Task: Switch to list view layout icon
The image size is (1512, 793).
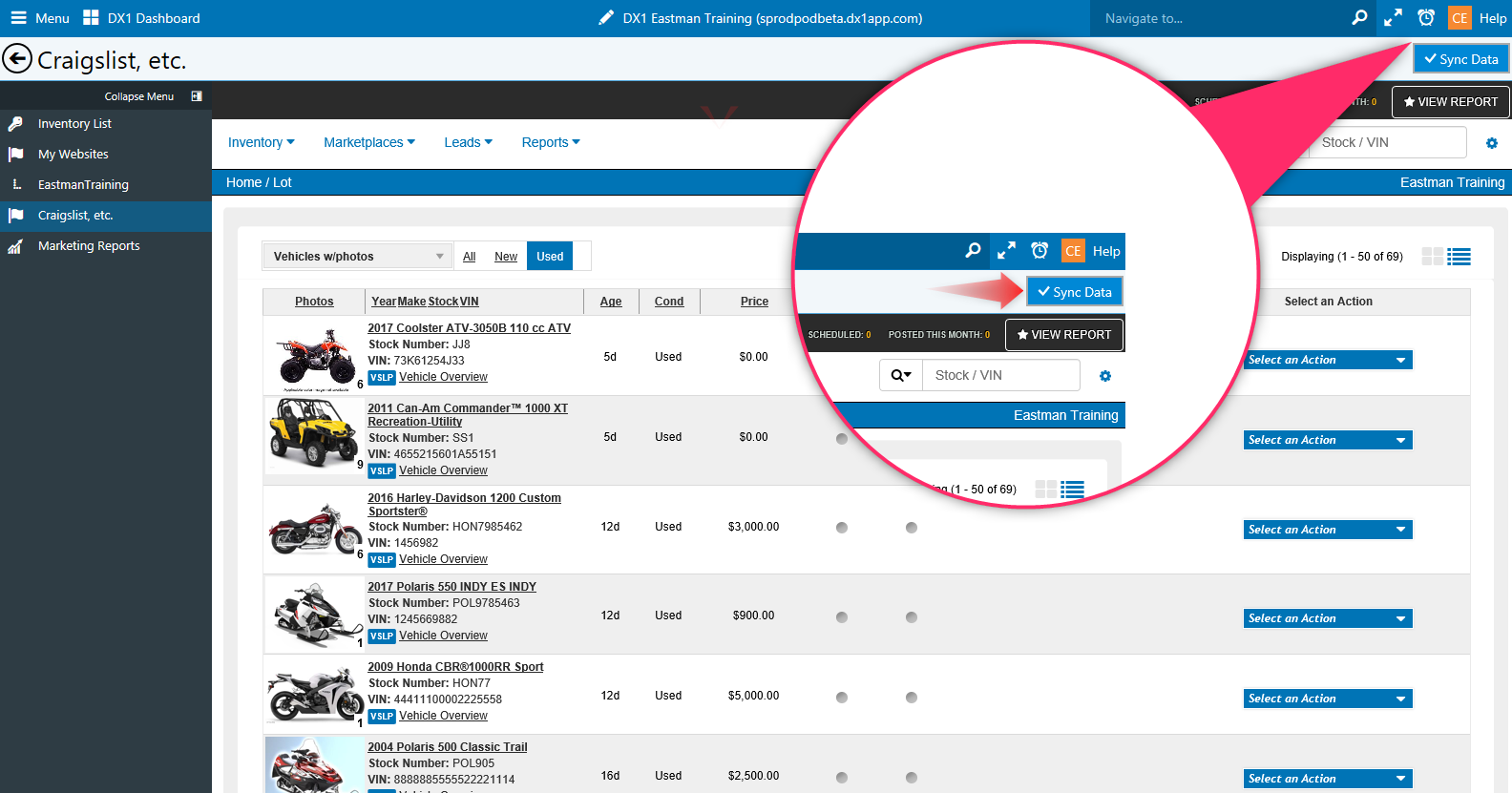Action: click(x=1459, y=257)
